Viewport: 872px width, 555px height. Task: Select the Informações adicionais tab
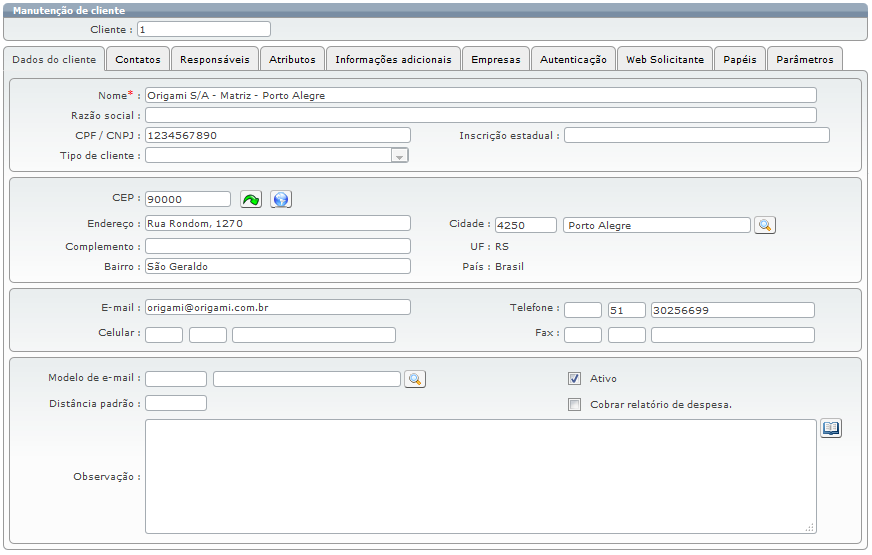coord(393,59)
